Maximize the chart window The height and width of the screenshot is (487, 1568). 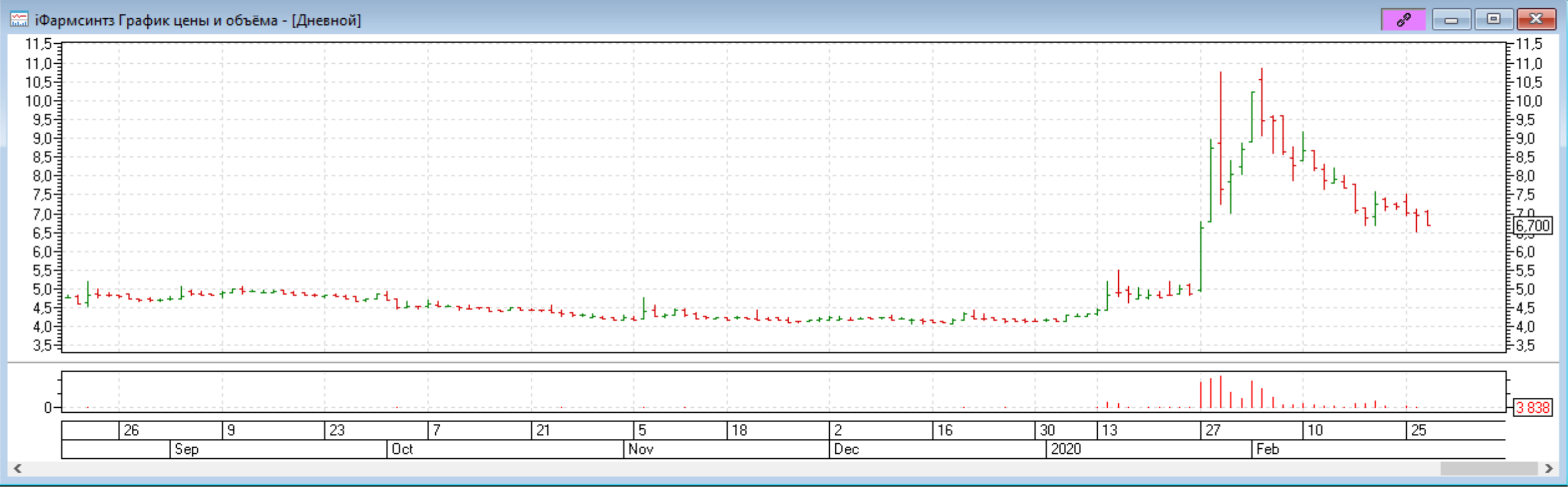click(x=1493, y=20)
